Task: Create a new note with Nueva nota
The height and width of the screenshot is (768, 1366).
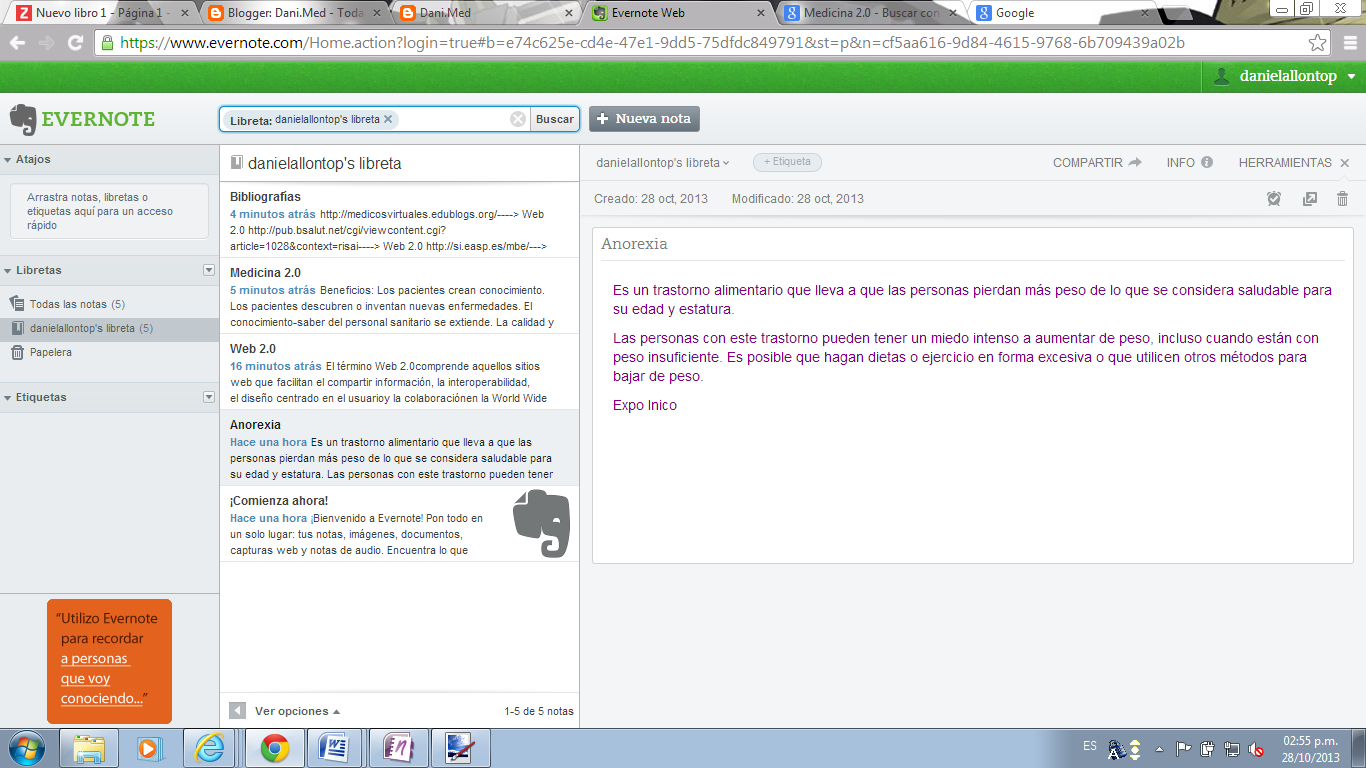Action: tap(644, 119)
